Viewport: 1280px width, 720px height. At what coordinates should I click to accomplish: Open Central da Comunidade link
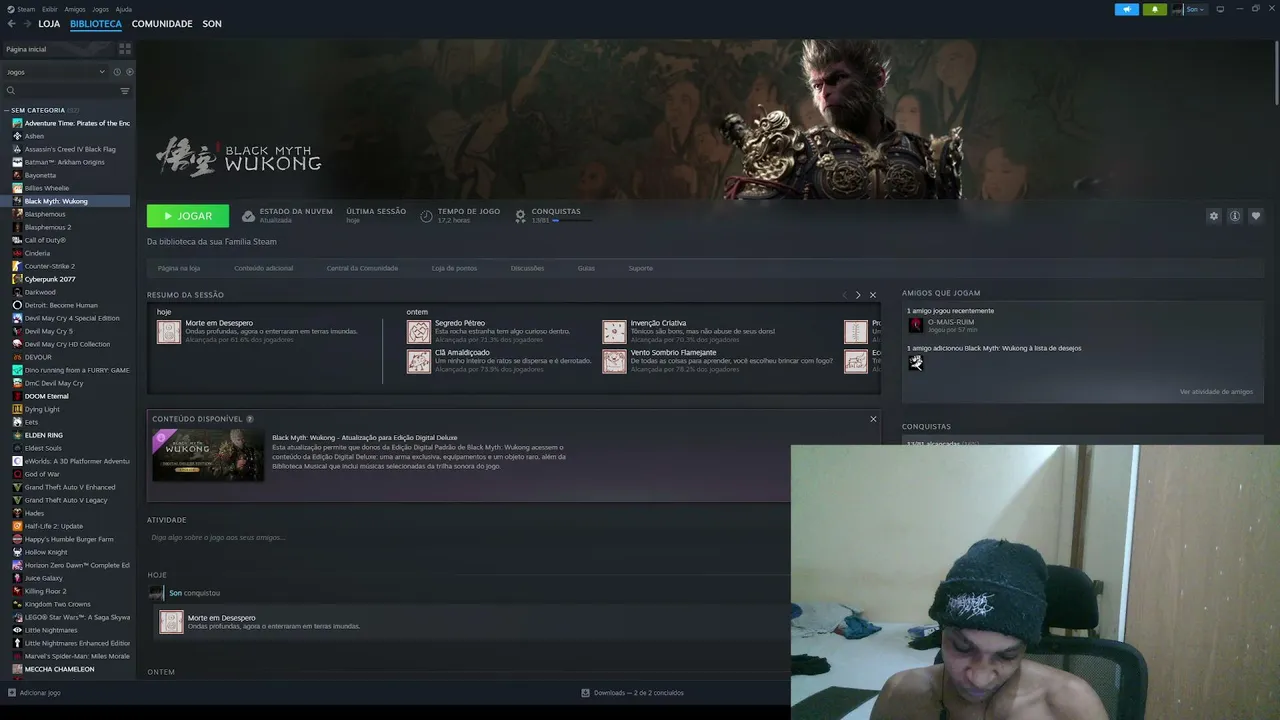tap(362, 268)
